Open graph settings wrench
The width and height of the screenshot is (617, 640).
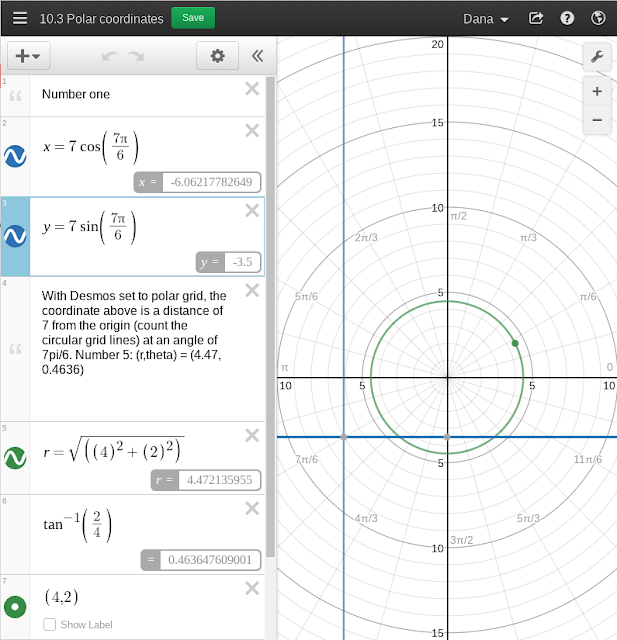[597, 56]
